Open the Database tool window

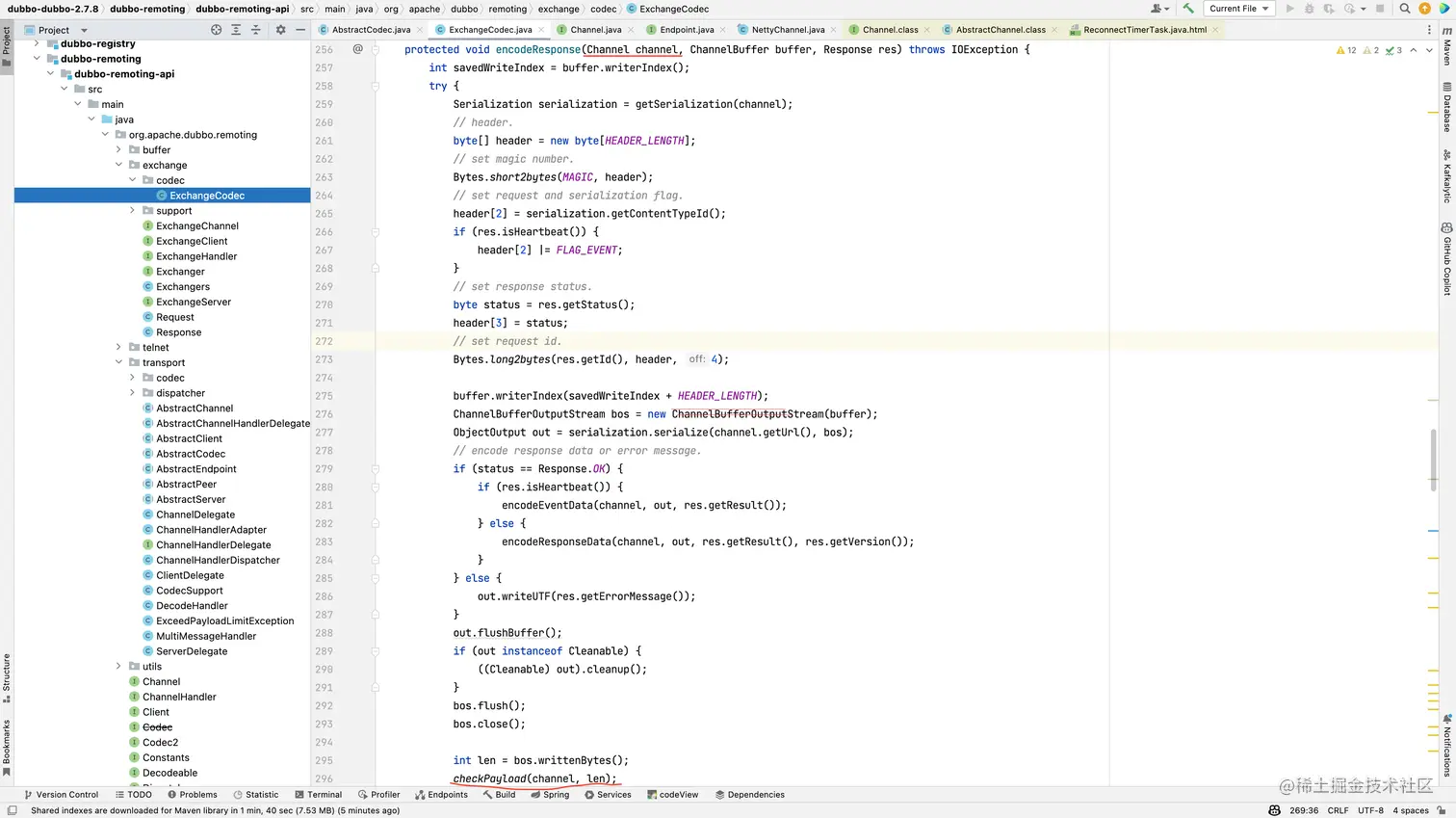[x=1446, y=108]
